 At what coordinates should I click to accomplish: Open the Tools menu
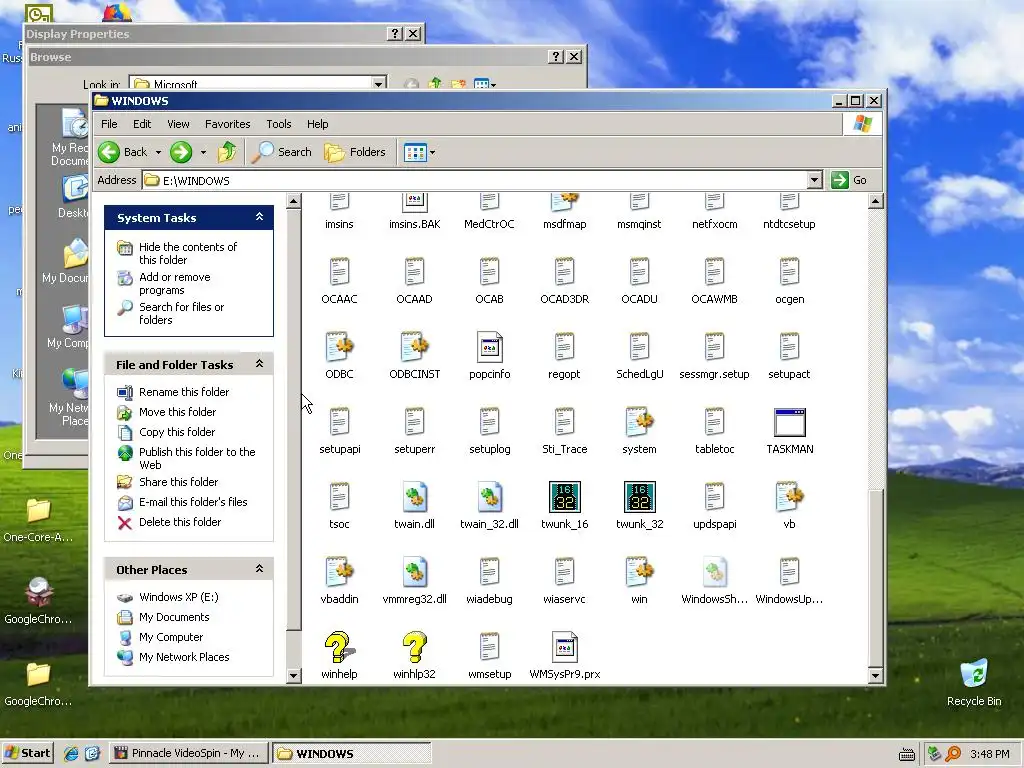coord(279,124)
